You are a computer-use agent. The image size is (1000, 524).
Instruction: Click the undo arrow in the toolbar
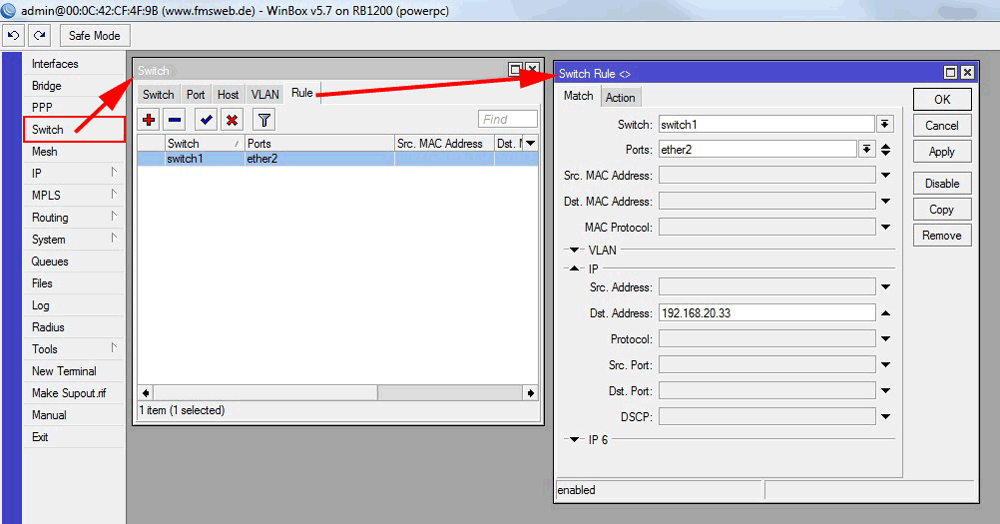tap(14, 35)
